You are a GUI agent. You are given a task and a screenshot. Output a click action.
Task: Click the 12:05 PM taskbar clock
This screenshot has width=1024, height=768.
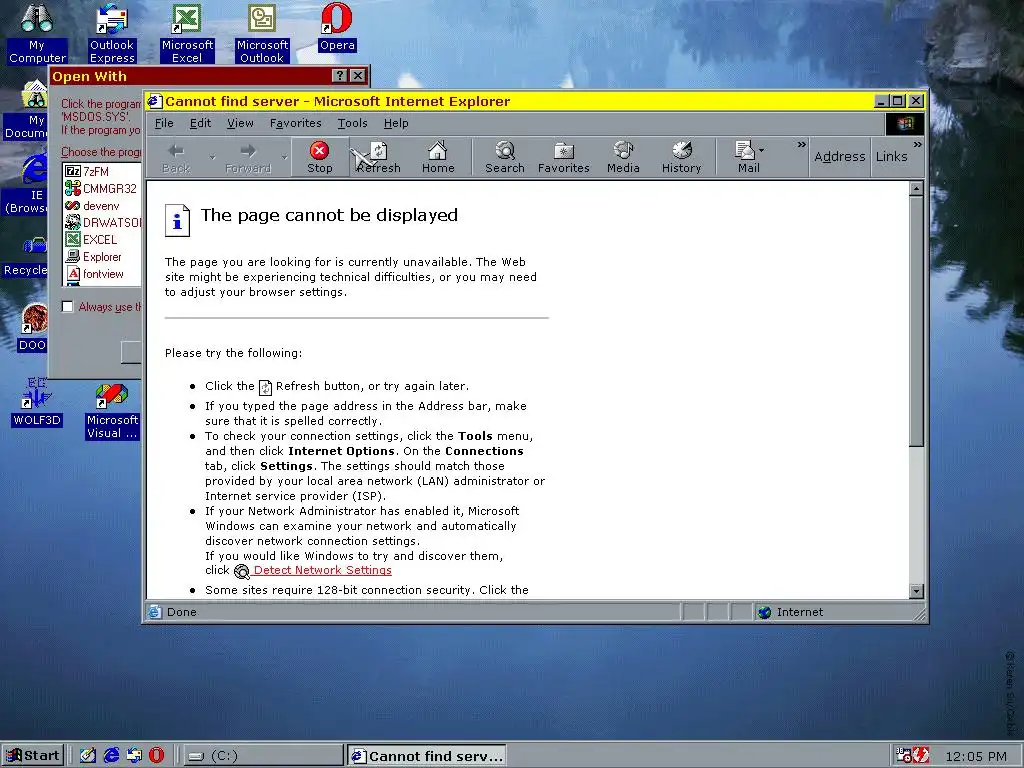tap(976, 756)
